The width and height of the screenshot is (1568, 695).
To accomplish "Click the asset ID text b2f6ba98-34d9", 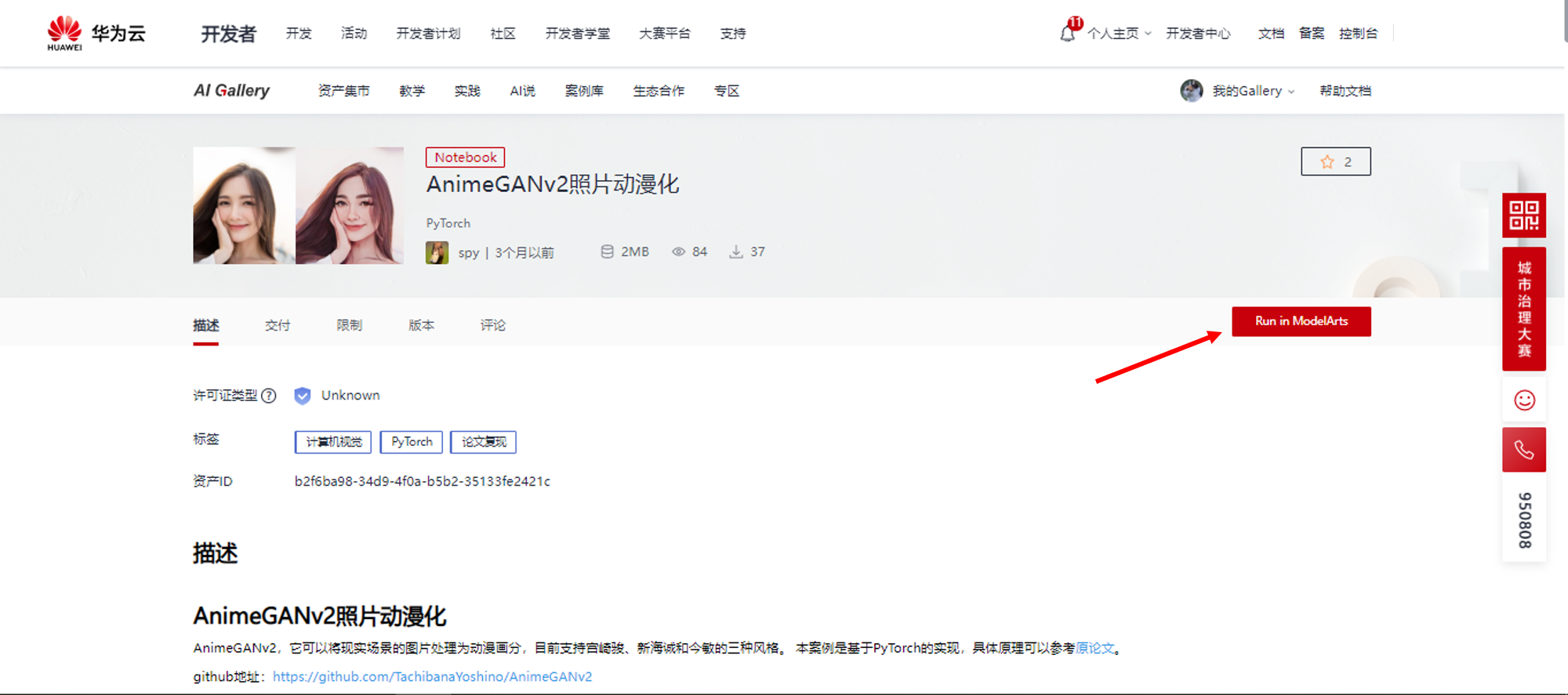I will click(423, 481).
